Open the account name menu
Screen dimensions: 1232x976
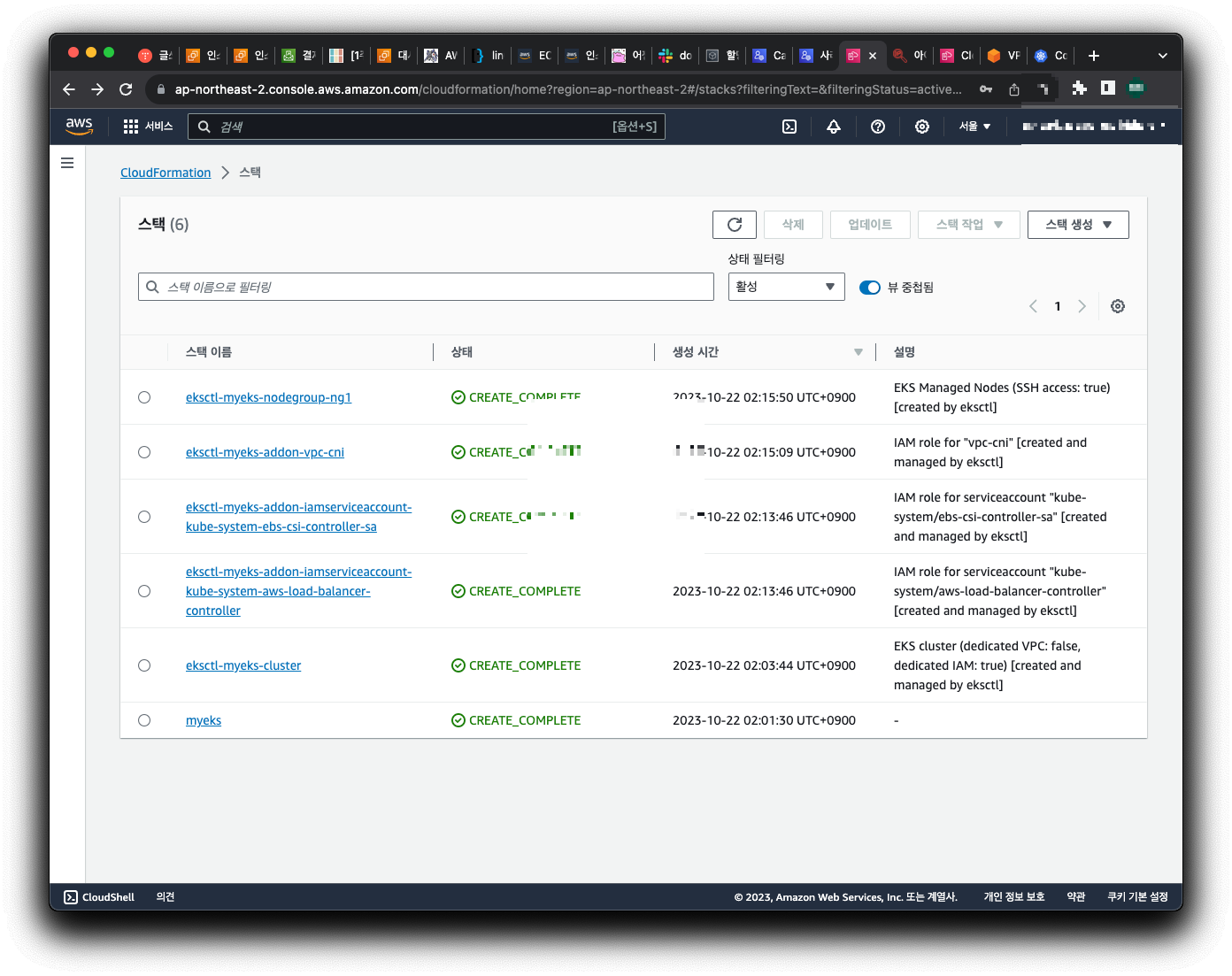(x=1093, y=127)
